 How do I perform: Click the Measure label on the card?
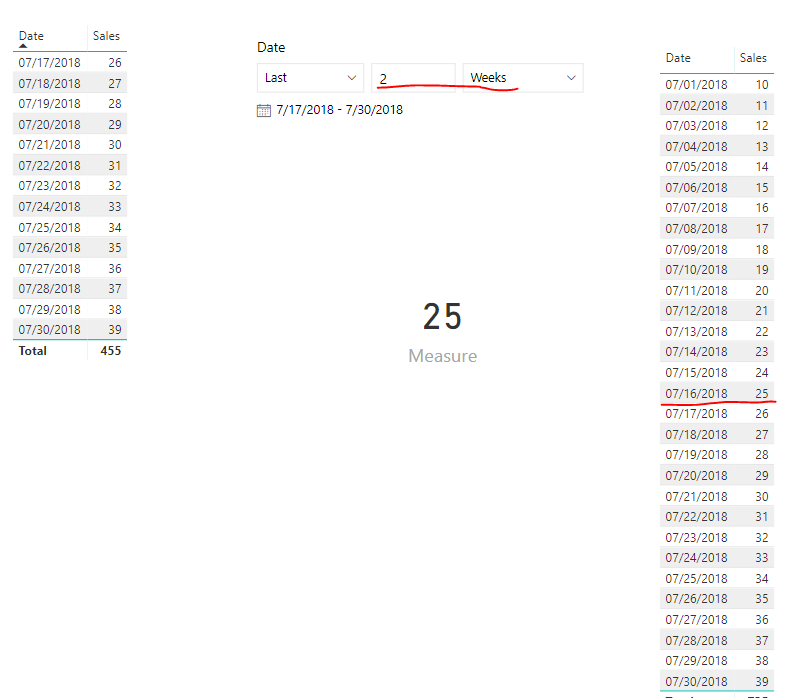(443, 356)
